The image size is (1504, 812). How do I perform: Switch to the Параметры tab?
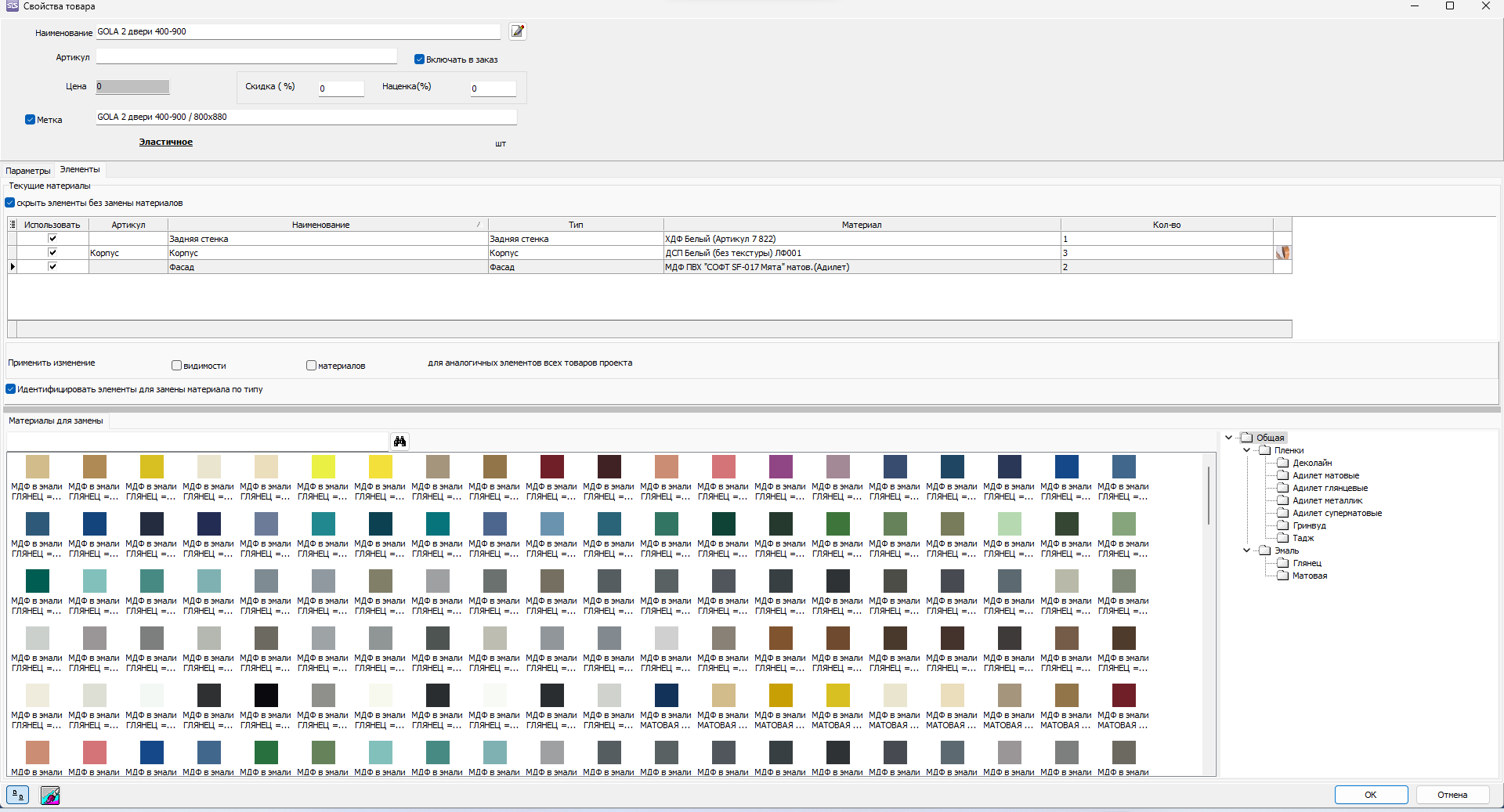pyautogui.click(x=27, y=171)
